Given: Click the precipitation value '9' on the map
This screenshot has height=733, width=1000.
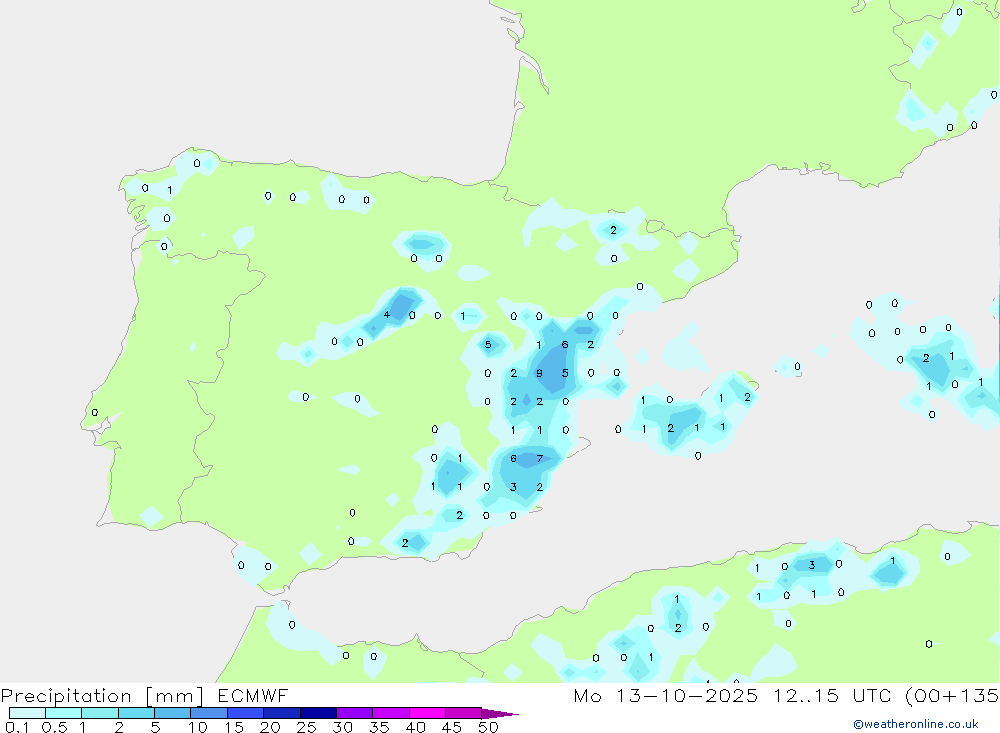Looking at the screenshot, I should point(540,373).
